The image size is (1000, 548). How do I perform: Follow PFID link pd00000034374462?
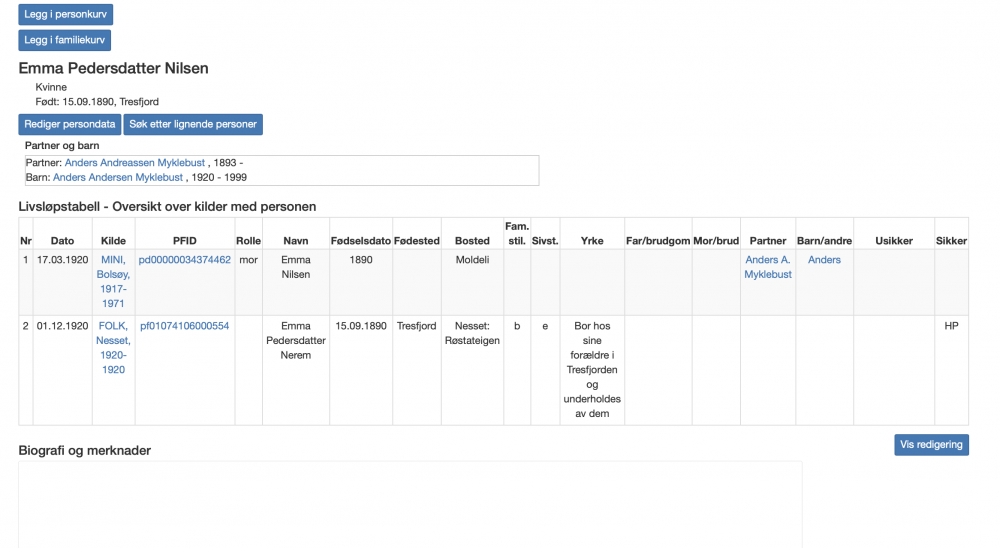(185, 260)
